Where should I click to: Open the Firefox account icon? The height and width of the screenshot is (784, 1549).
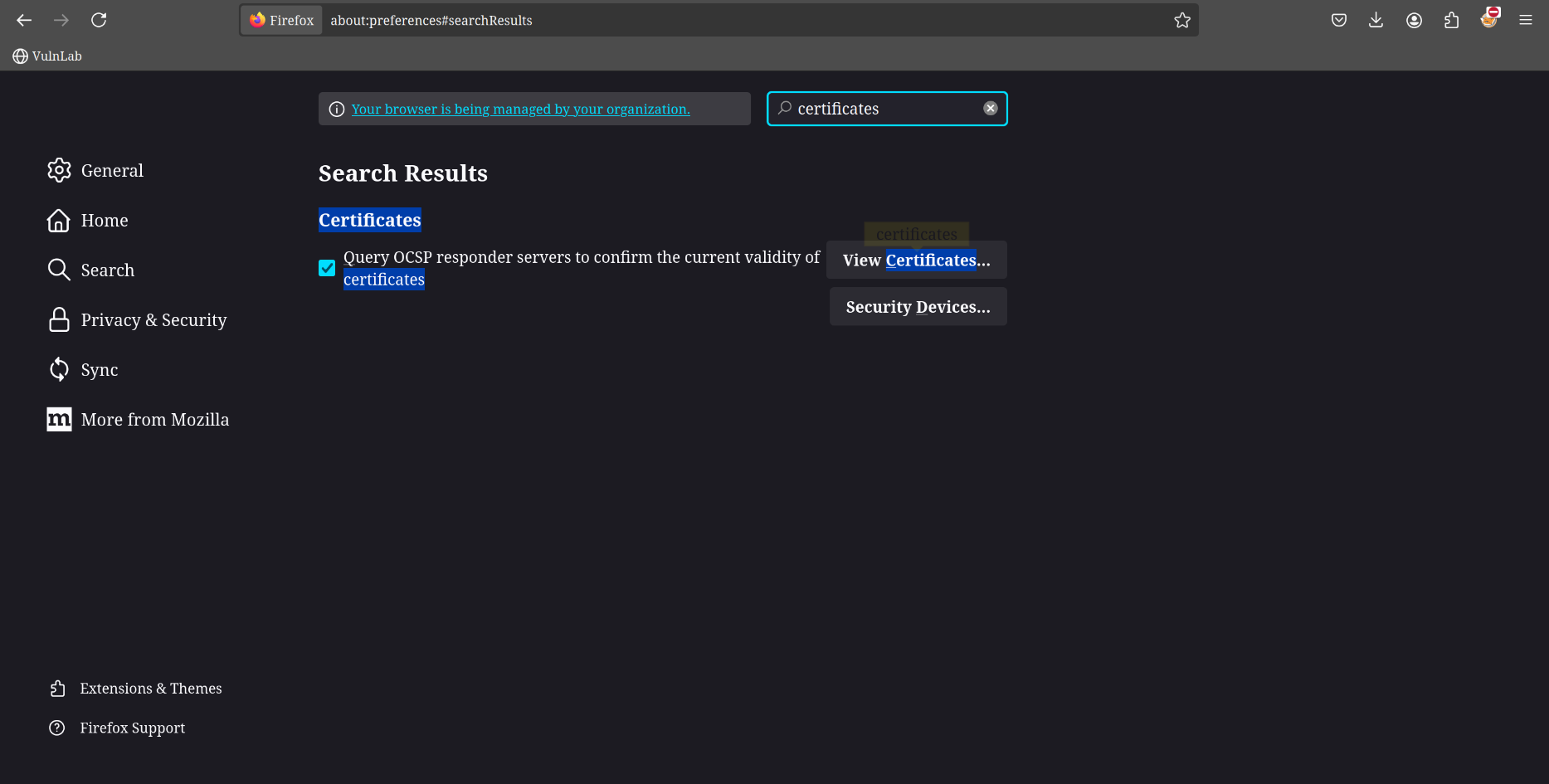coord(1415,20)
